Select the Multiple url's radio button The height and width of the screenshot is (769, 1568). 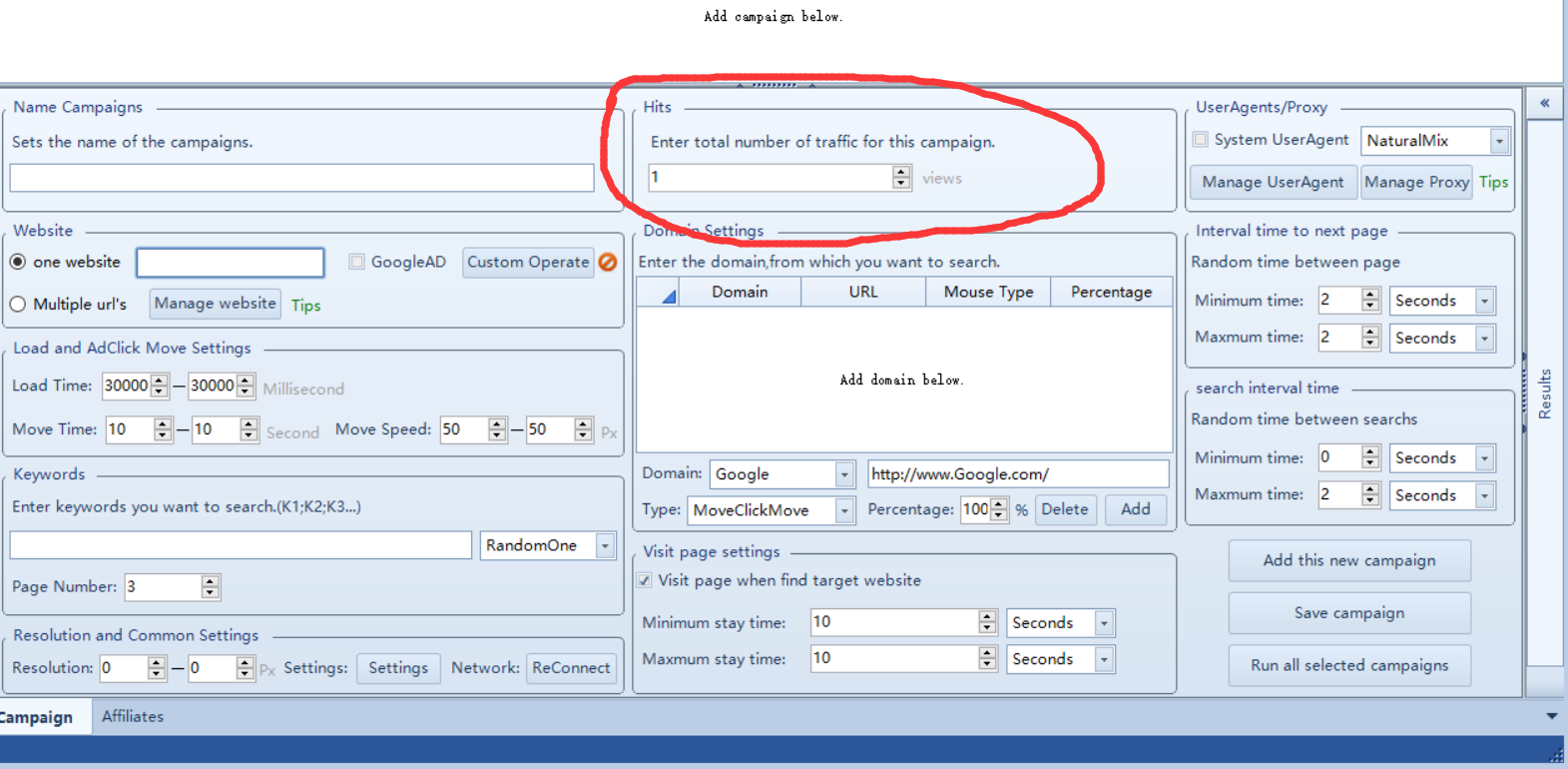18,304
